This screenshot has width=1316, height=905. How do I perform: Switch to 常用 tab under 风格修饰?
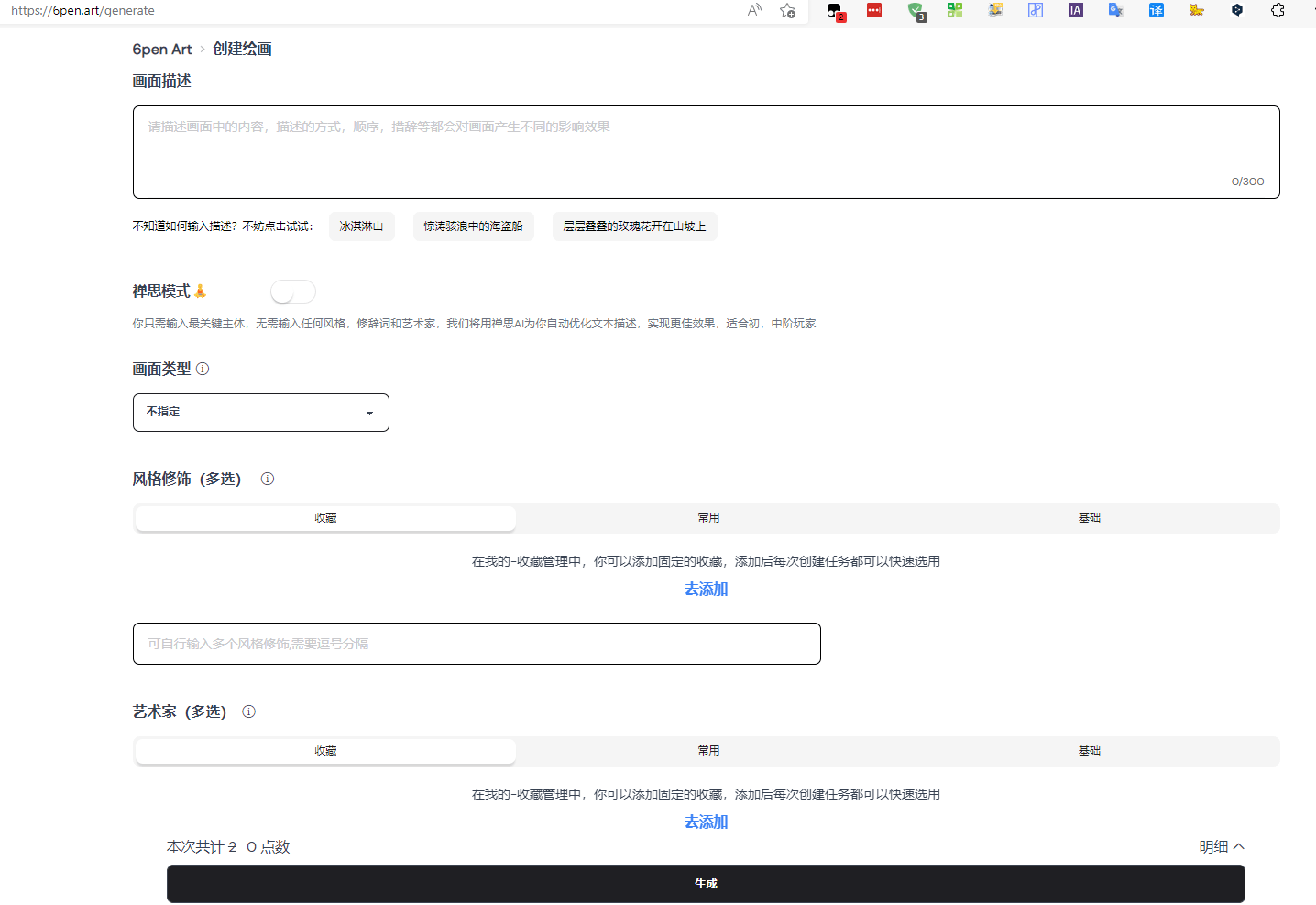click(x=708, y=518)
